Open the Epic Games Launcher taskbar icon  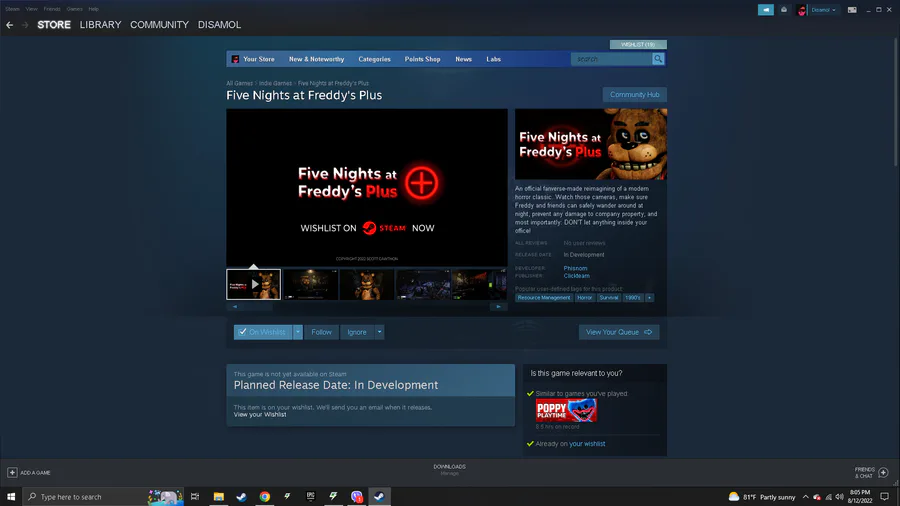(311, 497)
